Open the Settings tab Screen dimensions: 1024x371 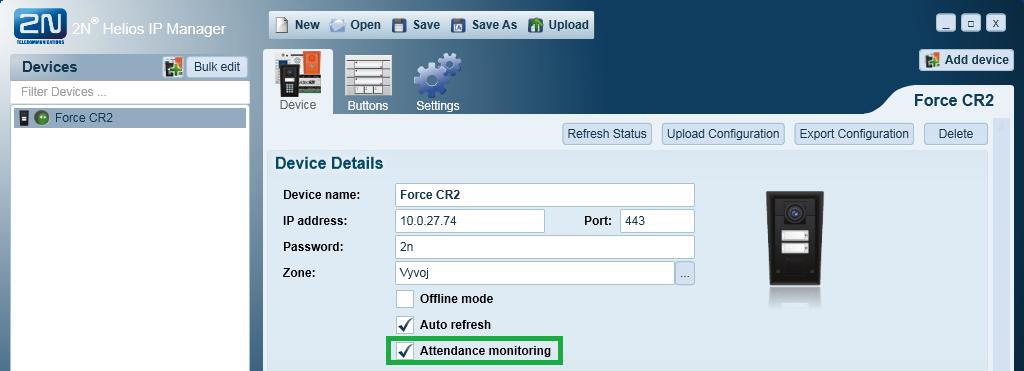click(438, 83)
